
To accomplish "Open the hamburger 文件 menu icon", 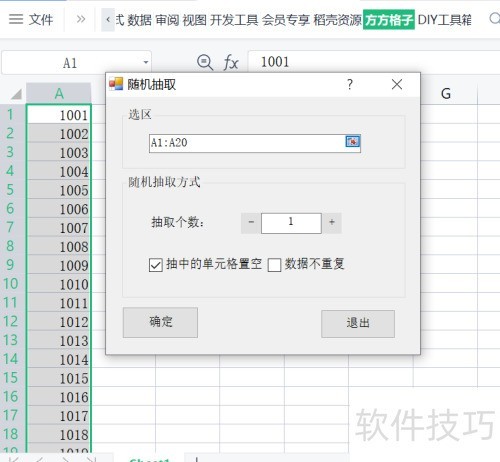I will click(16, 19).
